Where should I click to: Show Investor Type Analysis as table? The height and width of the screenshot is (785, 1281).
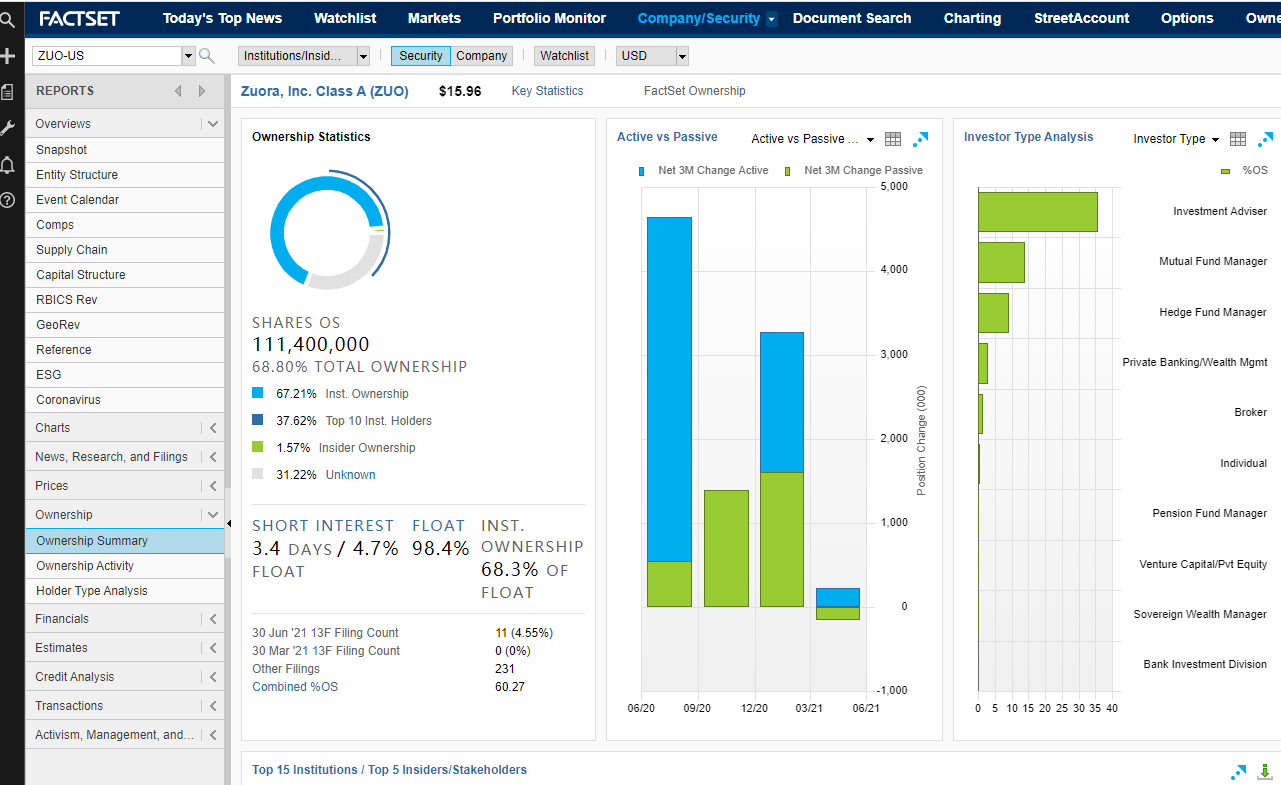tap(1238, 139)
